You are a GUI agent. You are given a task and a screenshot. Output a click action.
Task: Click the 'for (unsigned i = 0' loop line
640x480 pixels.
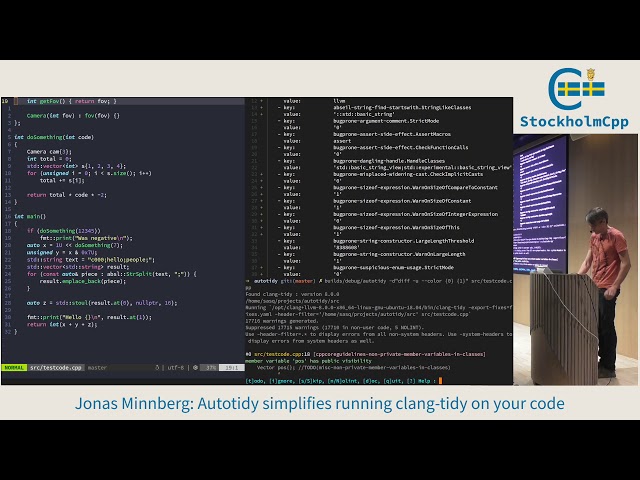89,173
